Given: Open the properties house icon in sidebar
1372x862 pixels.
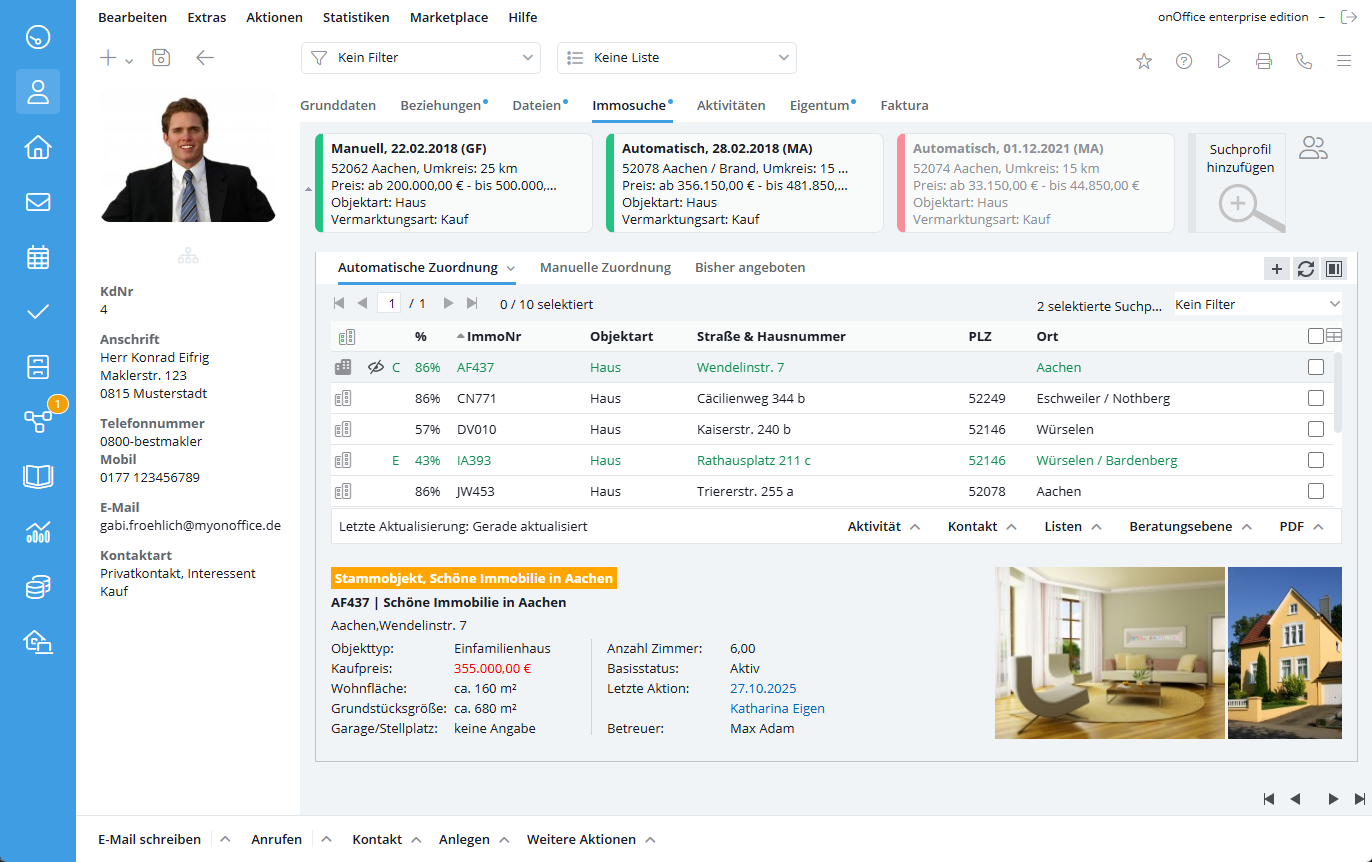Looking at the screenshot, I should (x=38, y=148).
